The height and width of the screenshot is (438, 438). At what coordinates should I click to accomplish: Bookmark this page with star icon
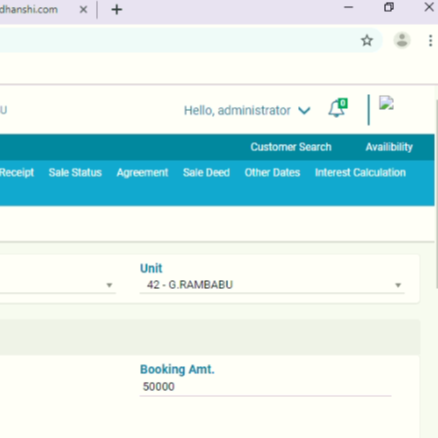click(x=367, y=41)
